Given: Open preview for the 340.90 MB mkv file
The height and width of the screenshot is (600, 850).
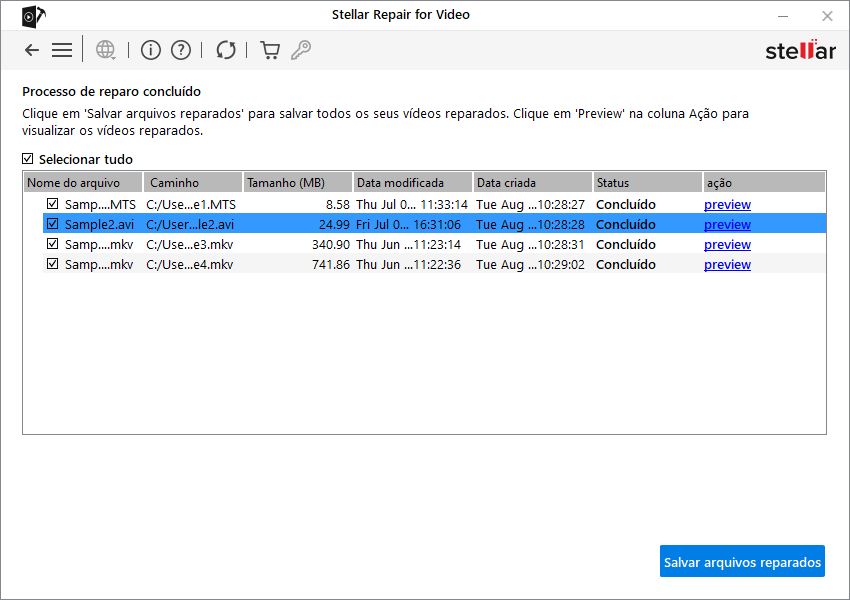Looking at the screenshot, I should (727, 244).
